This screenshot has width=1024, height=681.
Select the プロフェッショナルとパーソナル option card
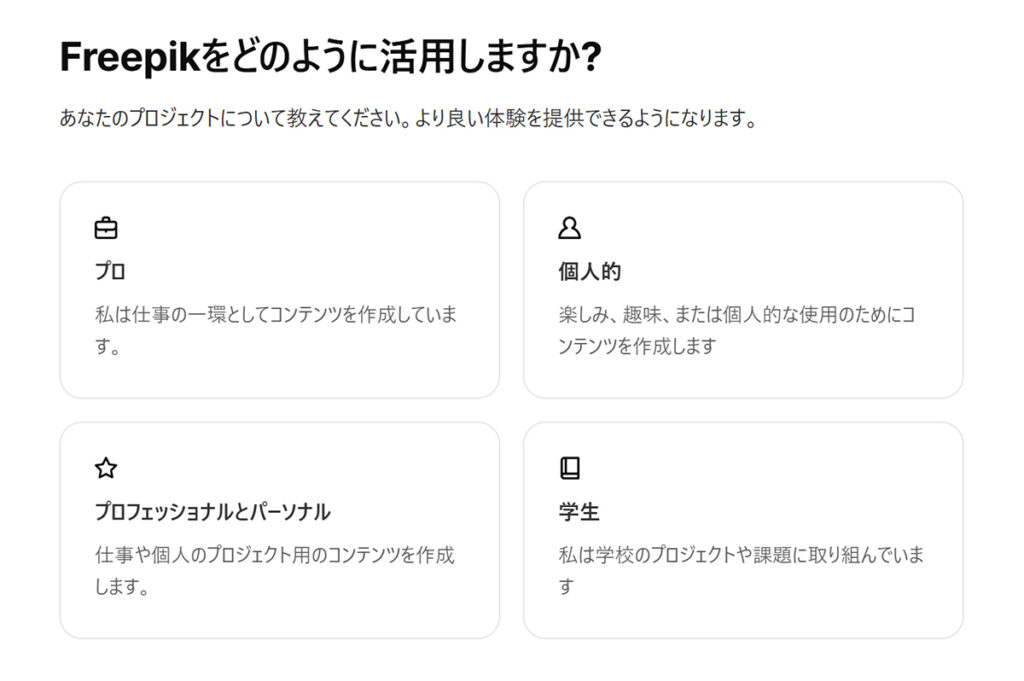280,529
